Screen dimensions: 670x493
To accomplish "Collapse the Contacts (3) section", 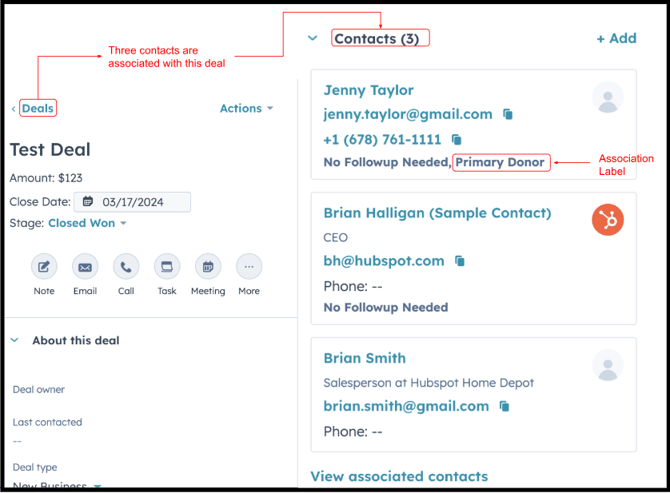I will tap(313, 38).
